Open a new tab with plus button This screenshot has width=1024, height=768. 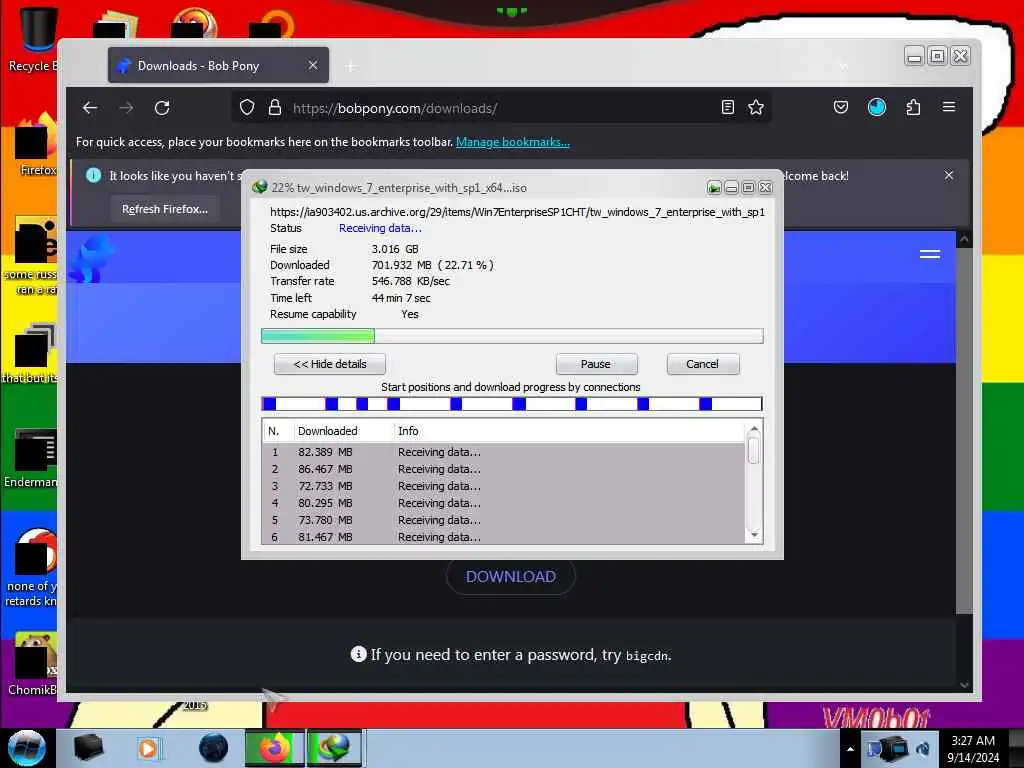coord(351,66)
